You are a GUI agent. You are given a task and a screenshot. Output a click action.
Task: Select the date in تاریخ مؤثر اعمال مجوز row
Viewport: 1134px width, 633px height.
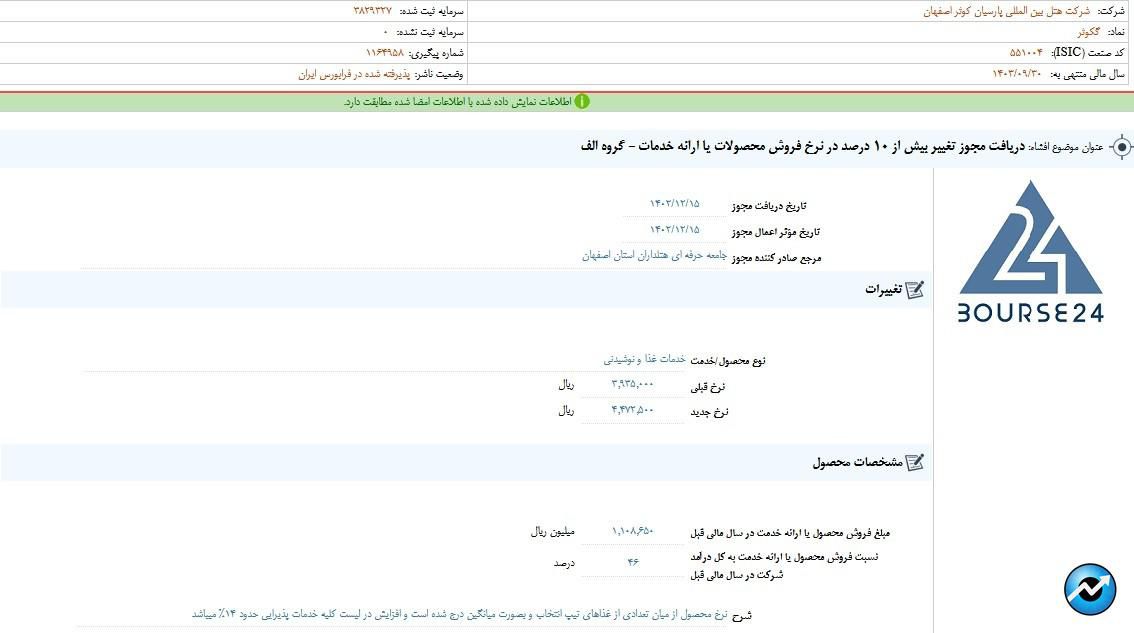674,229
